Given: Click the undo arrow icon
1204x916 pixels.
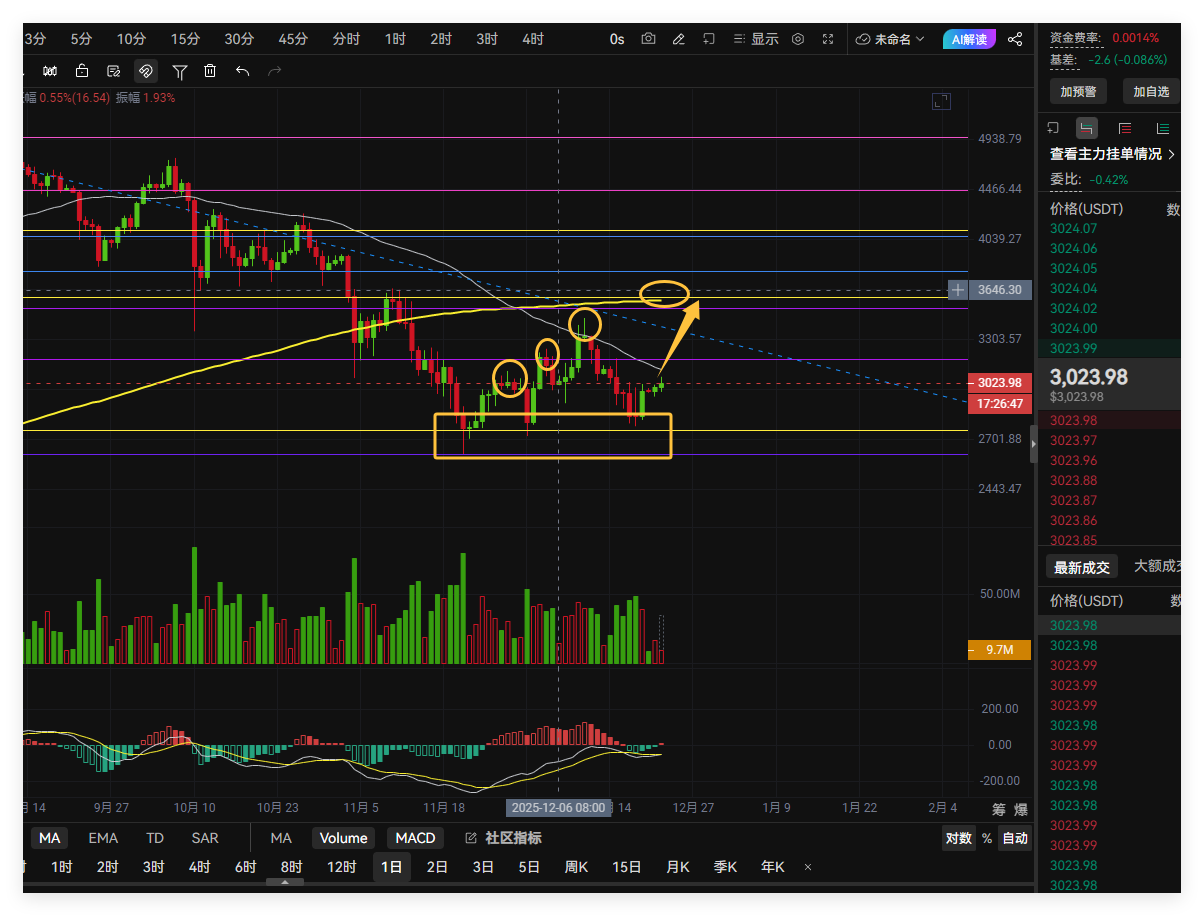Looking at the screenshot, I should tap(242, 71).
